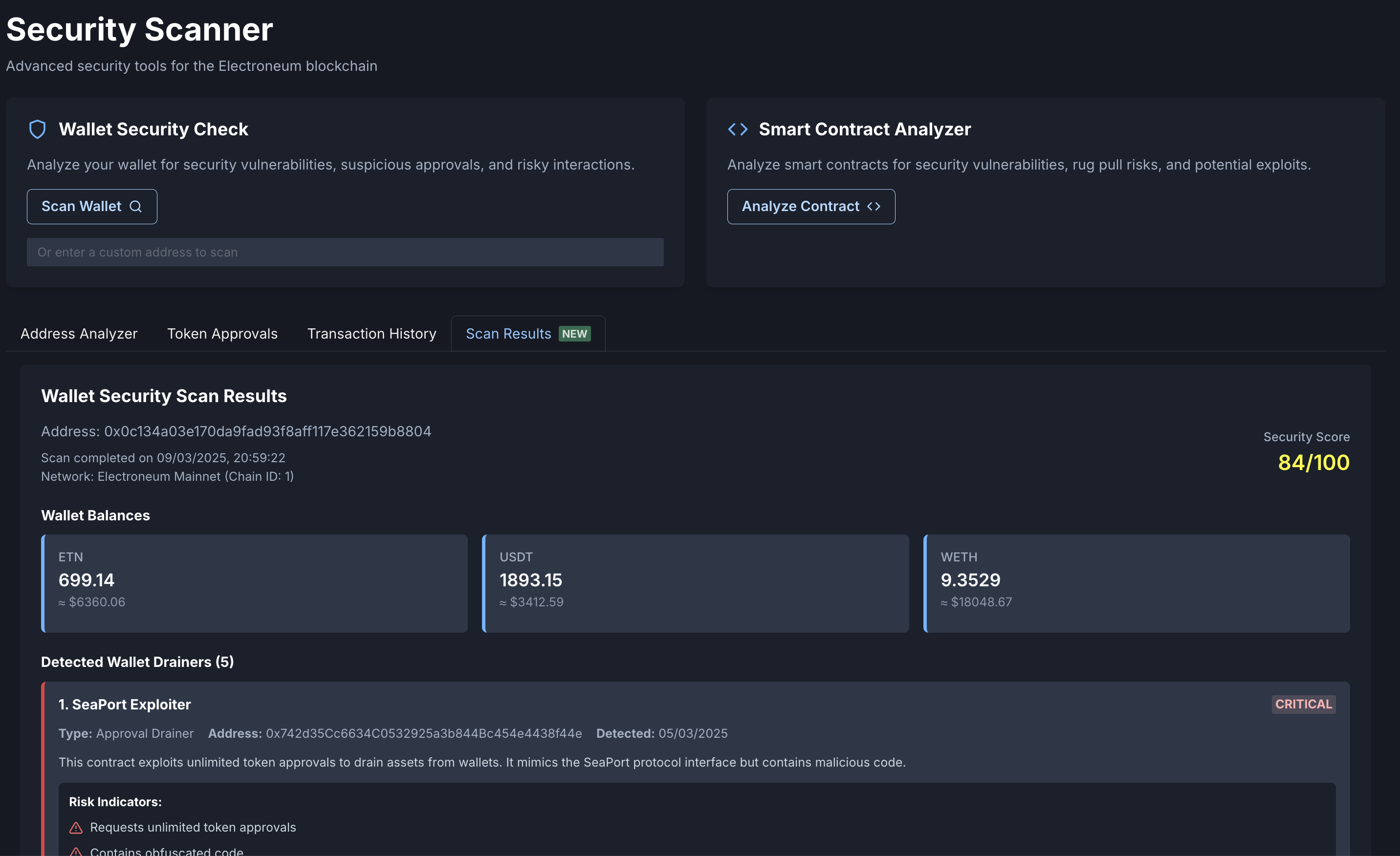The width and height of the screenshot is (1400, 856).
Task: Click the magnifier icon in Scan Wallet button
Action: pos(135,207)
